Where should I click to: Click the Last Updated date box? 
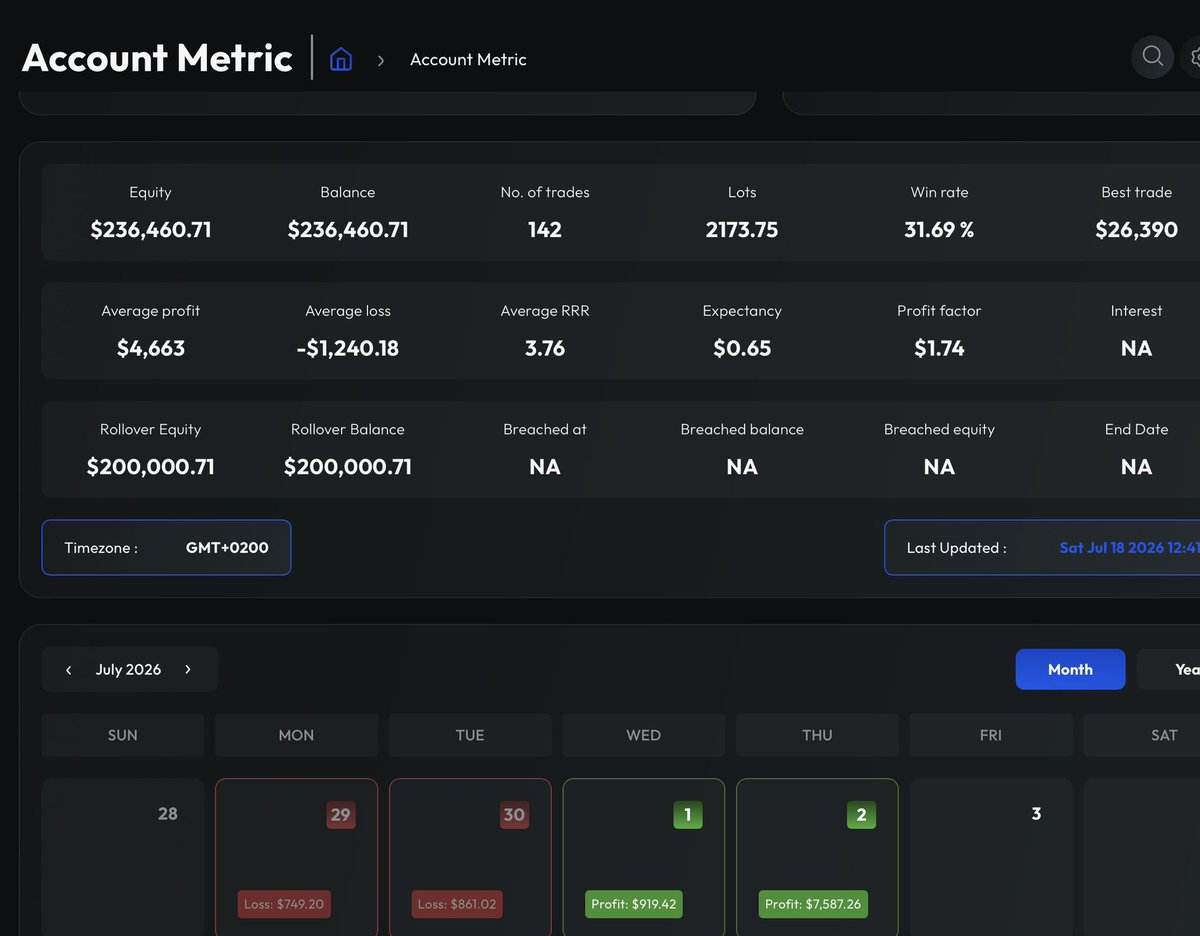pos(1042,547)
